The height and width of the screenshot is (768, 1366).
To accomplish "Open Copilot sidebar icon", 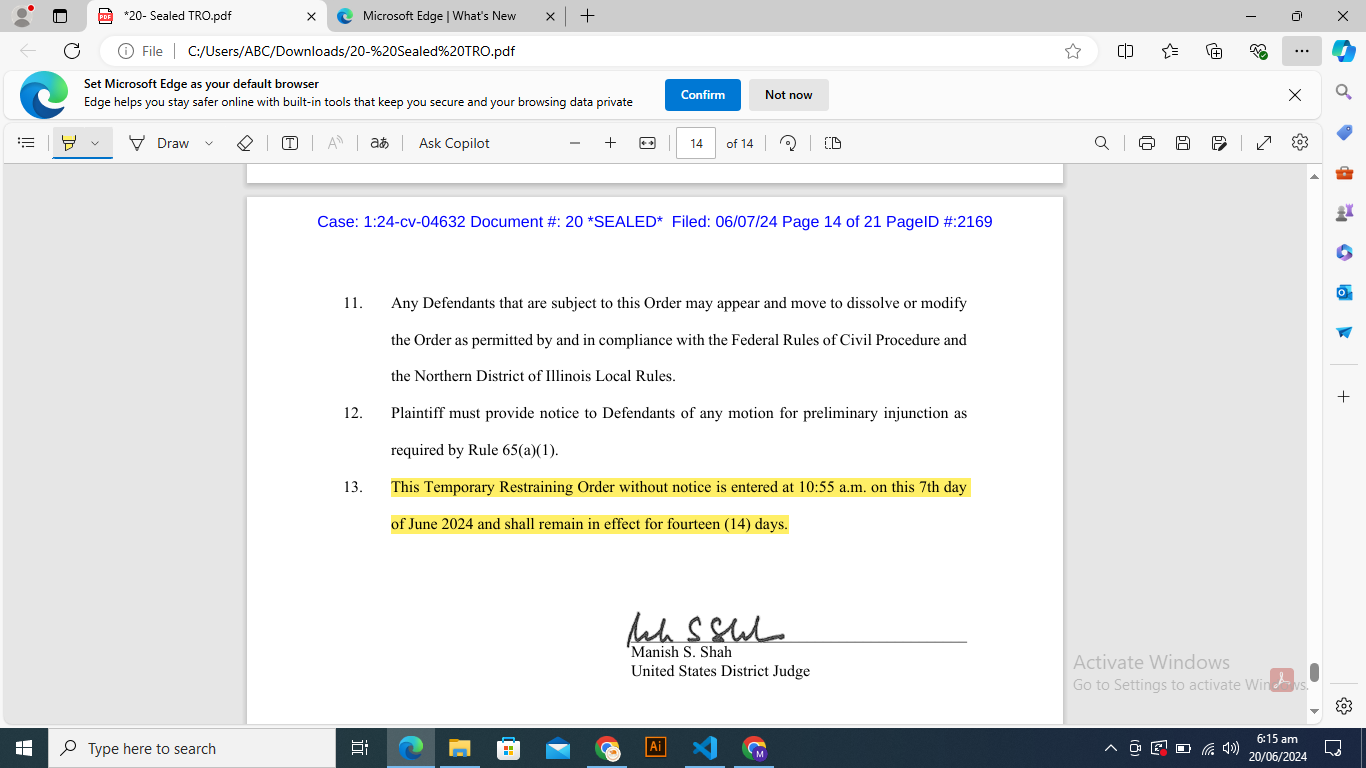I will point(1343,51).
